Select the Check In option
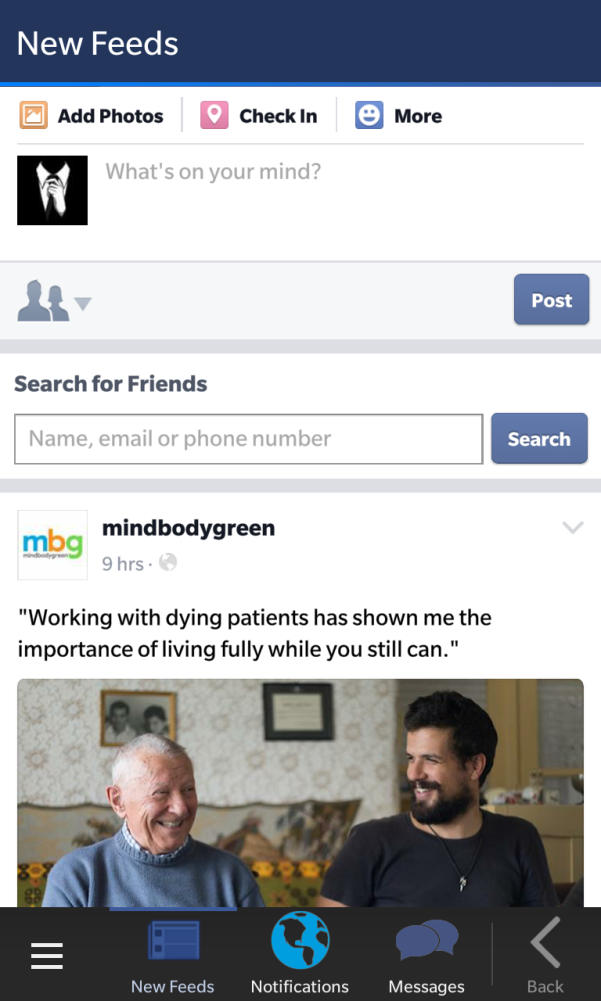601x1001 pixels. (x=259, y=116)
